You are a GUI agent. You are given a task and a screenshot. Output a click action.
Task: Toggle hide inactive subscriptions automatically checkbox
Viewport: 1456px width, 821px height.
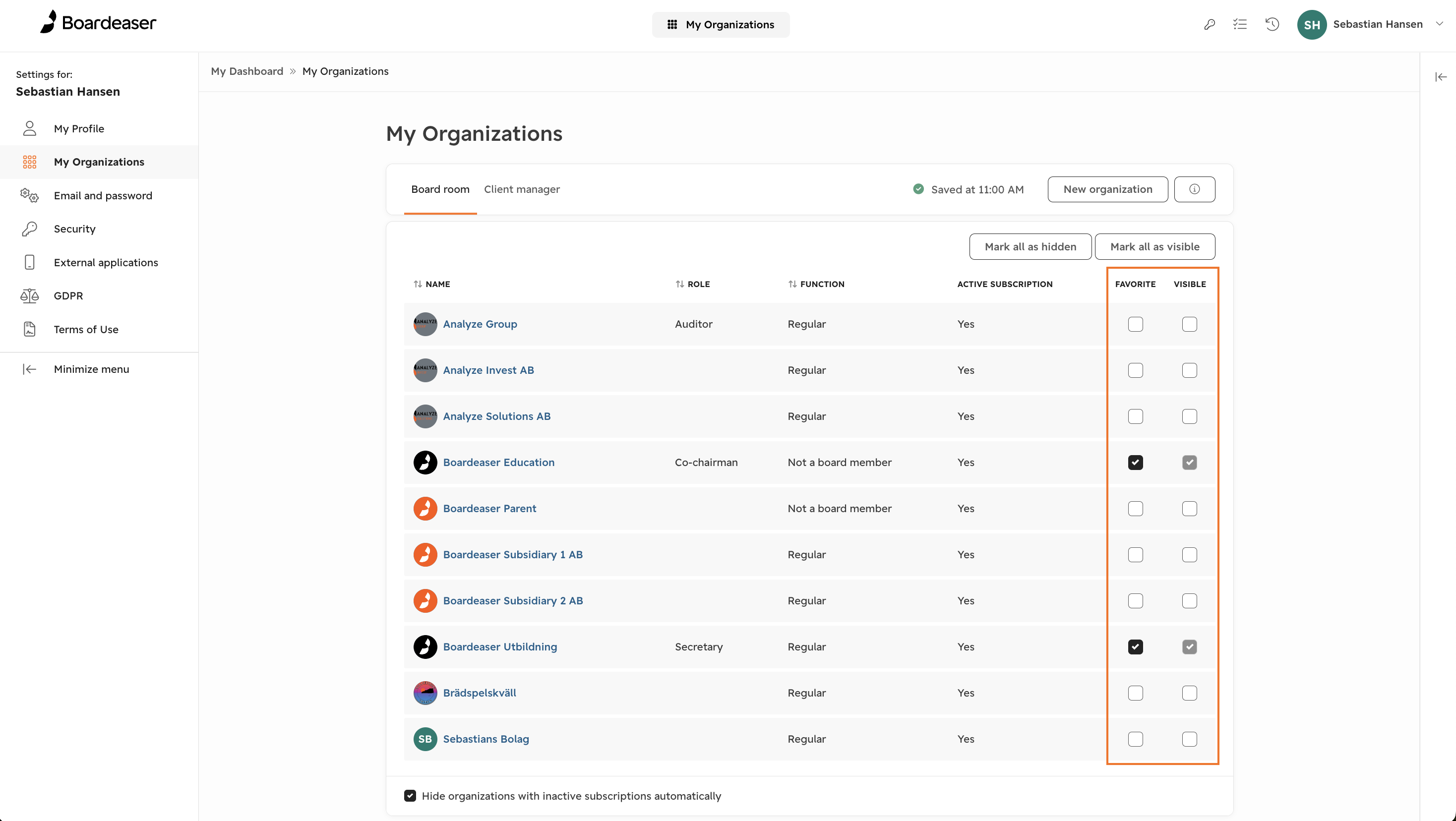tap(410, 796)
